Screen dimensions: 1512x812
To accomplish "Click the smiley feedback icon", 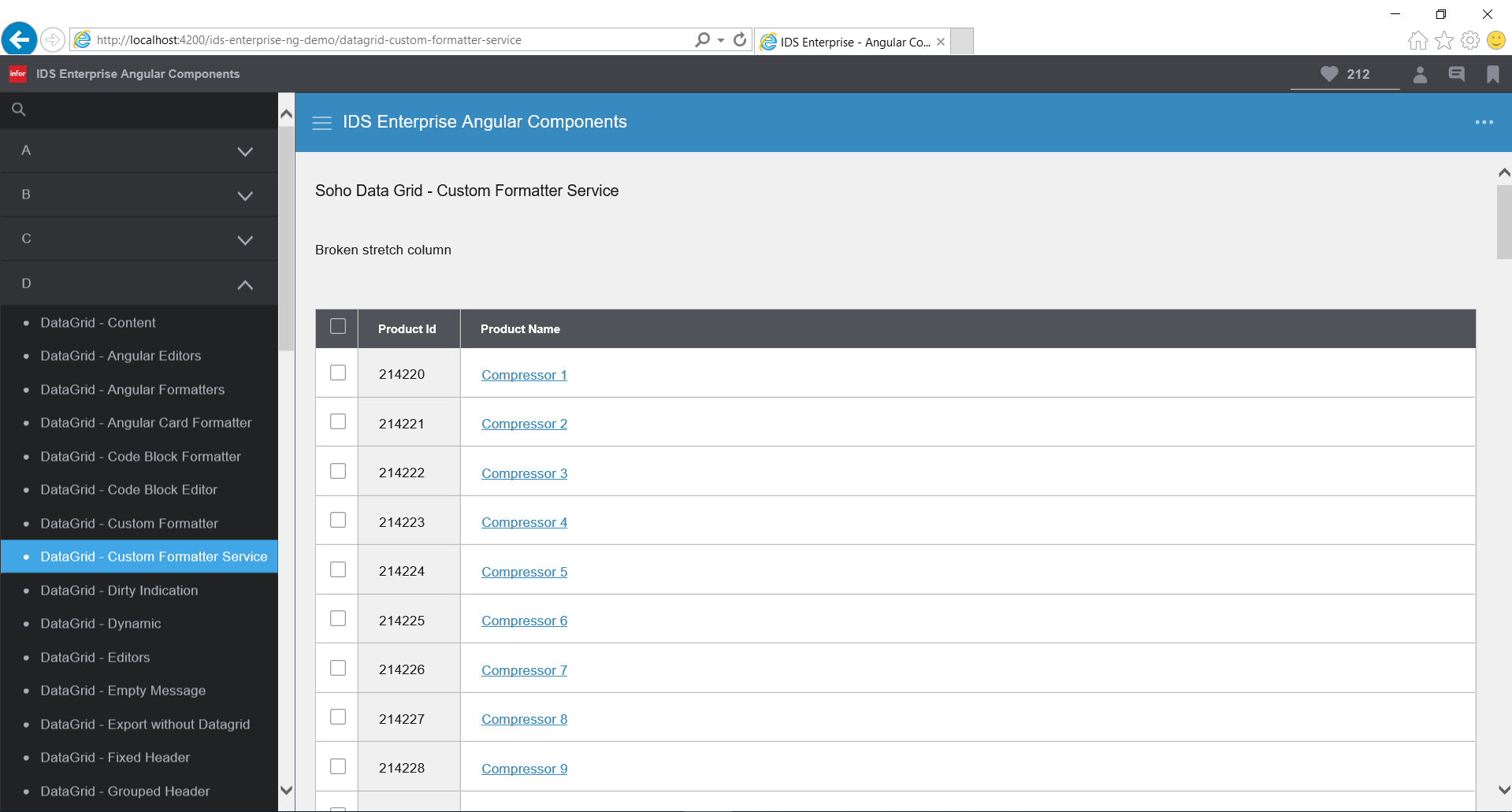I will click(1495, 40).
